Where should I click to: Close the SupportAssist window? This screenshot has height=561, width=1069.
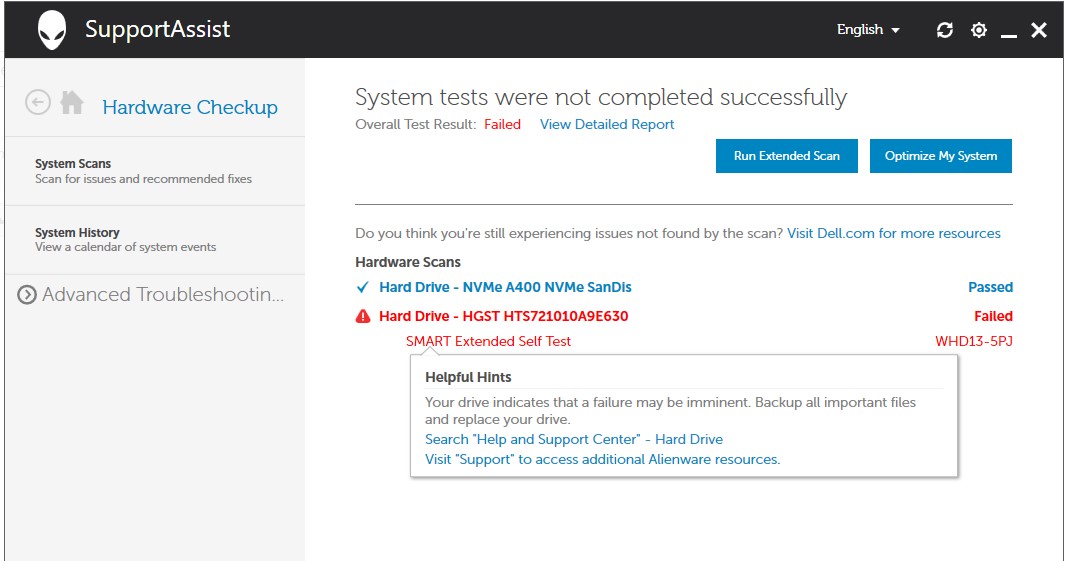(1039, 30)
